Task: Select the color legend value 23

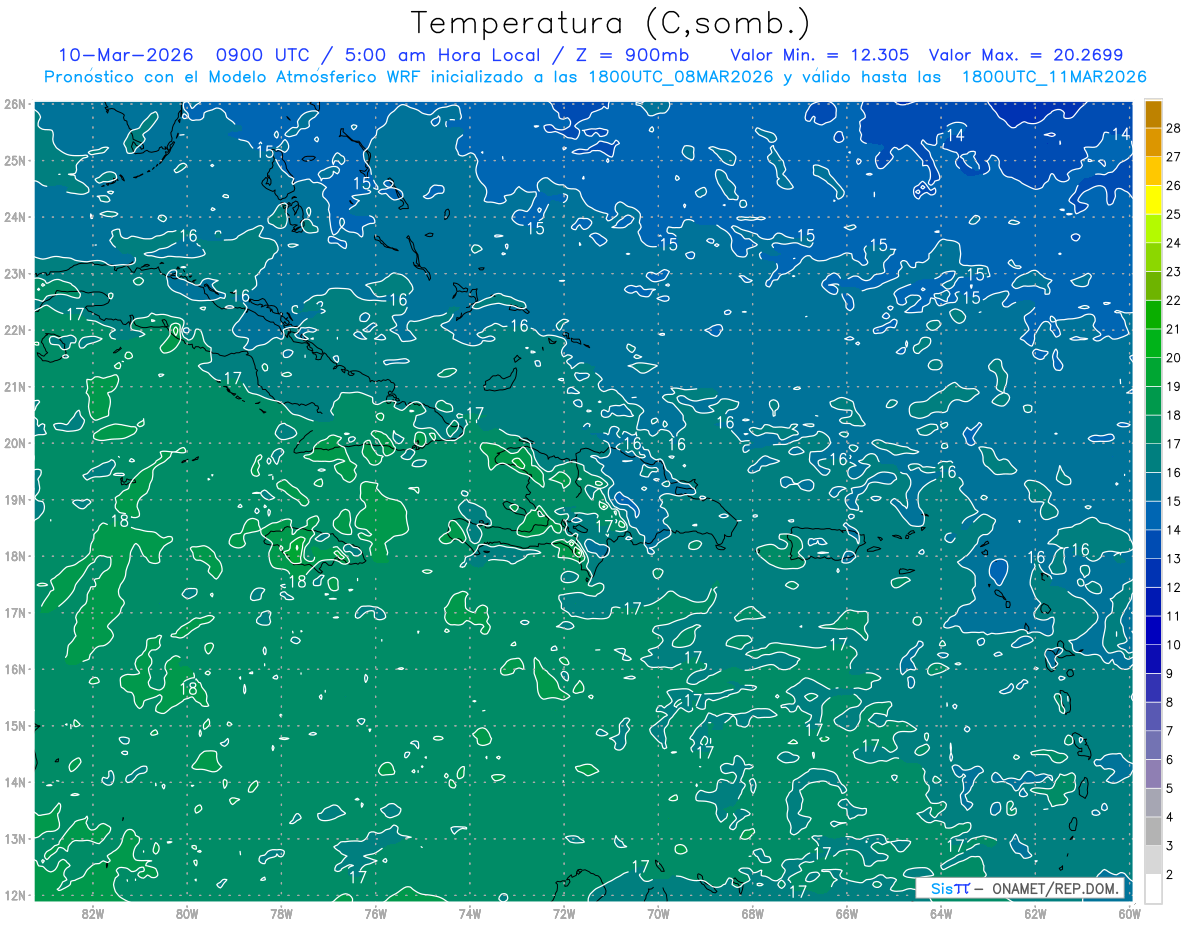Action: pyautogui.click(x=1174, y=271)
